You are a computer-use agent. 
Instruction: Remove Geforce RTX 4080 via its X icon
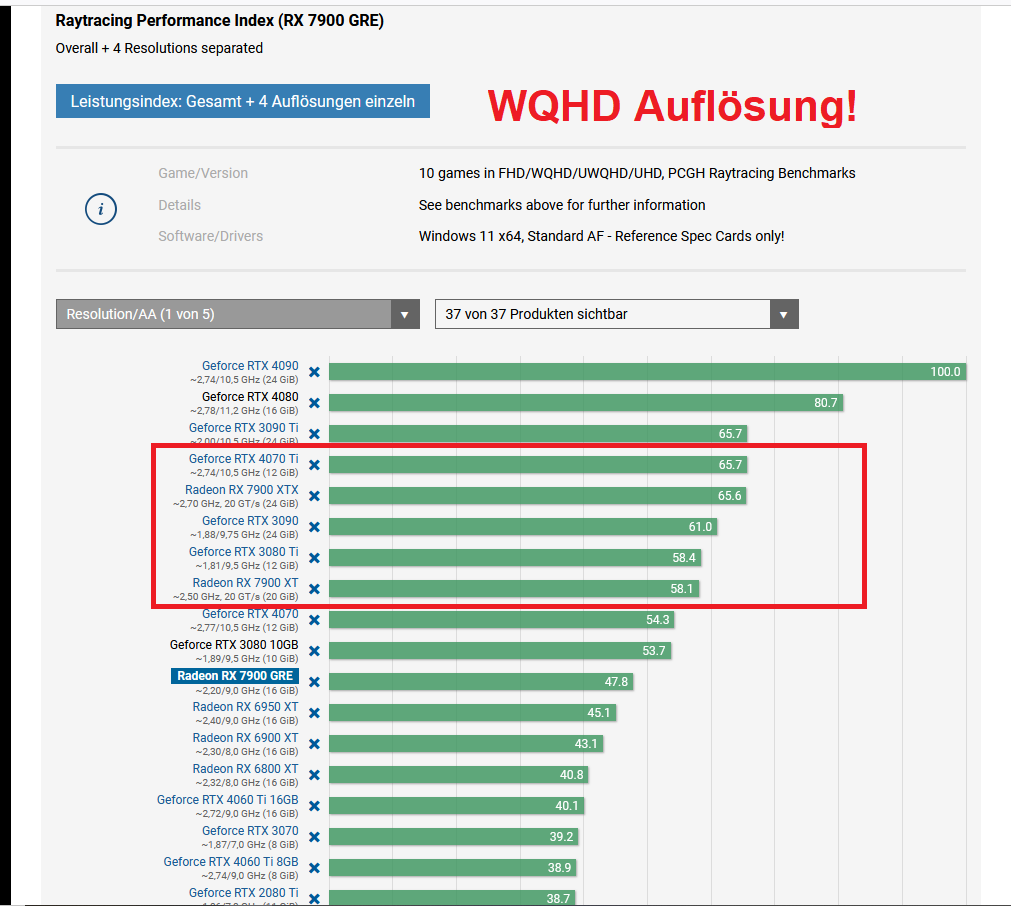pos(314,403)
